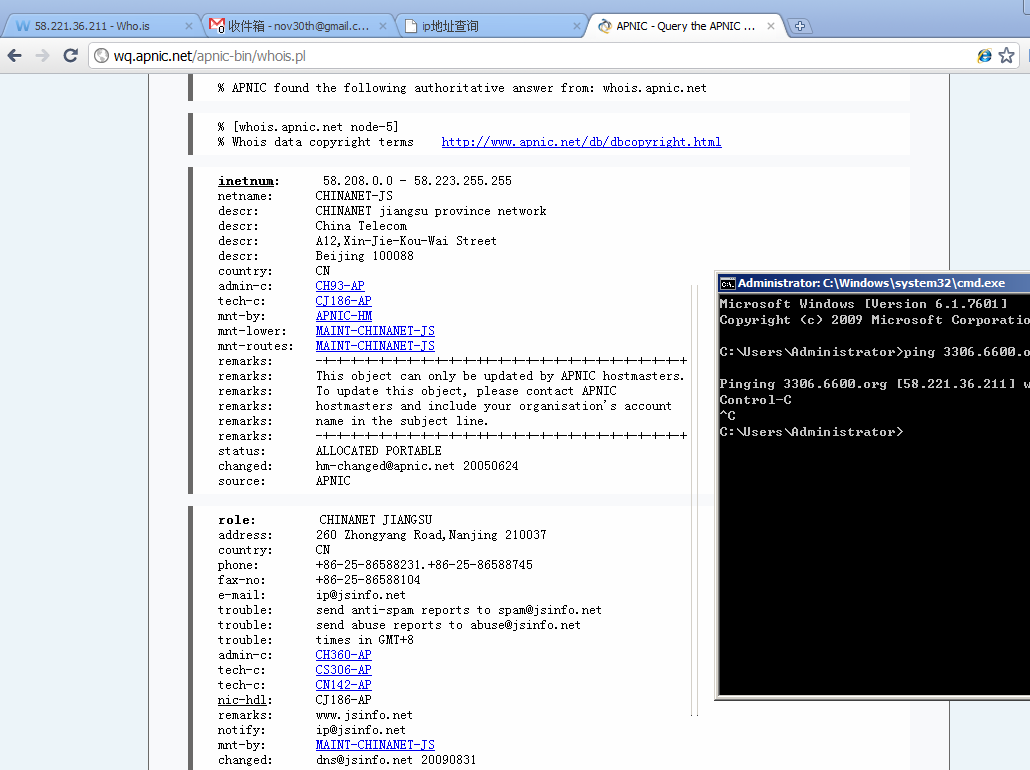Open a new tab with the plus button

[799, 26]
